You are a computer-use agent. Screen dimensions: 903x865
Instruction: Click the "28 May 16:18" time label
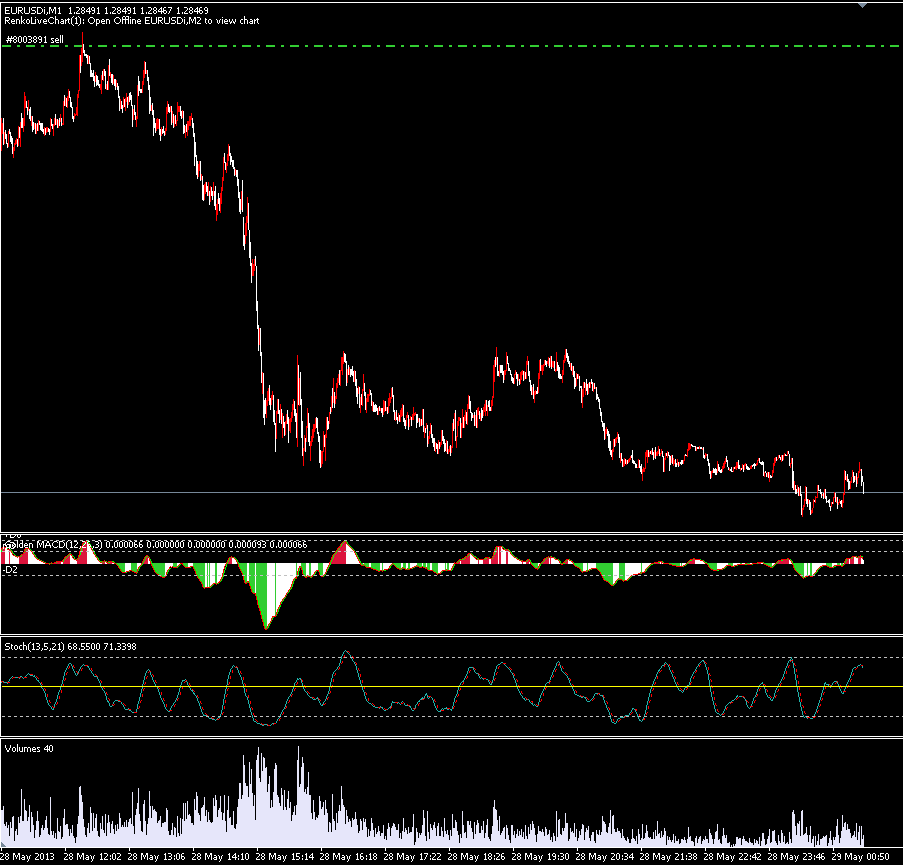[348, 856]
